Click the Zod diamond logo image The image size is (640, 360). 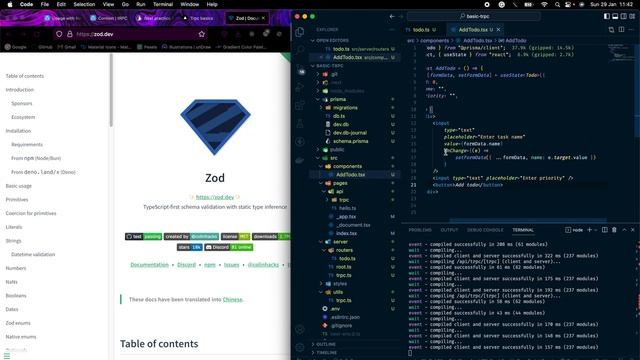(215, 127)
